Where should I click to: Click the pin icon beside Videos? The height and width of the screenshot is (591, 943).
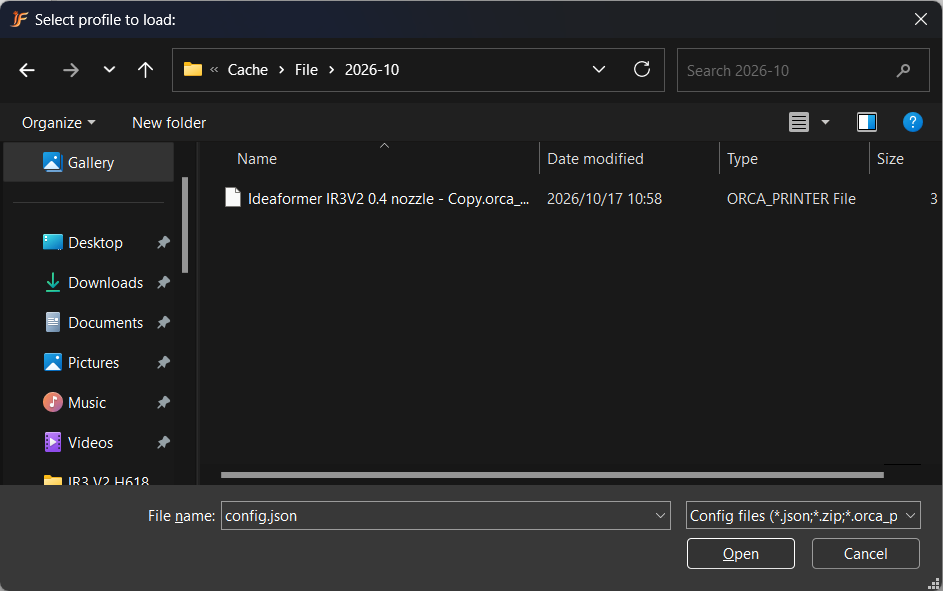[163, 442]
